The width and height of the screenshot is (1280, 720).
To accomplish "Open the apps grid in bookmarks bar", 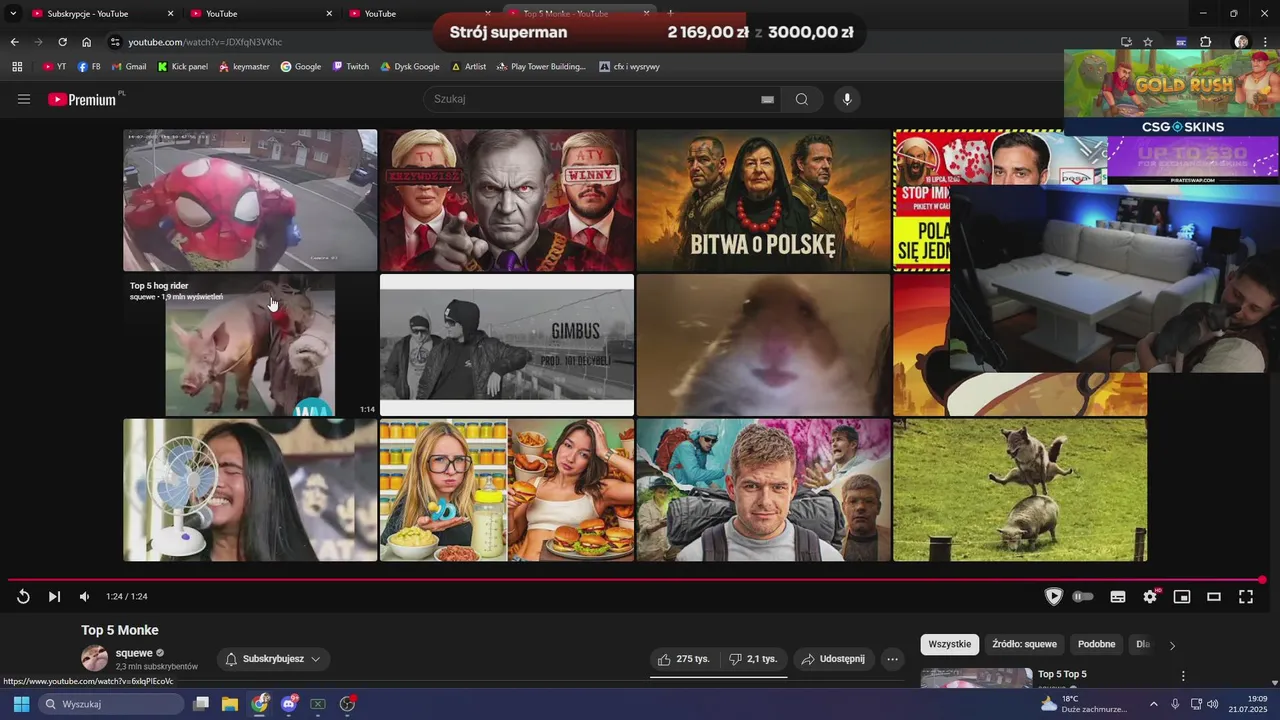I will tap(17, 67).
